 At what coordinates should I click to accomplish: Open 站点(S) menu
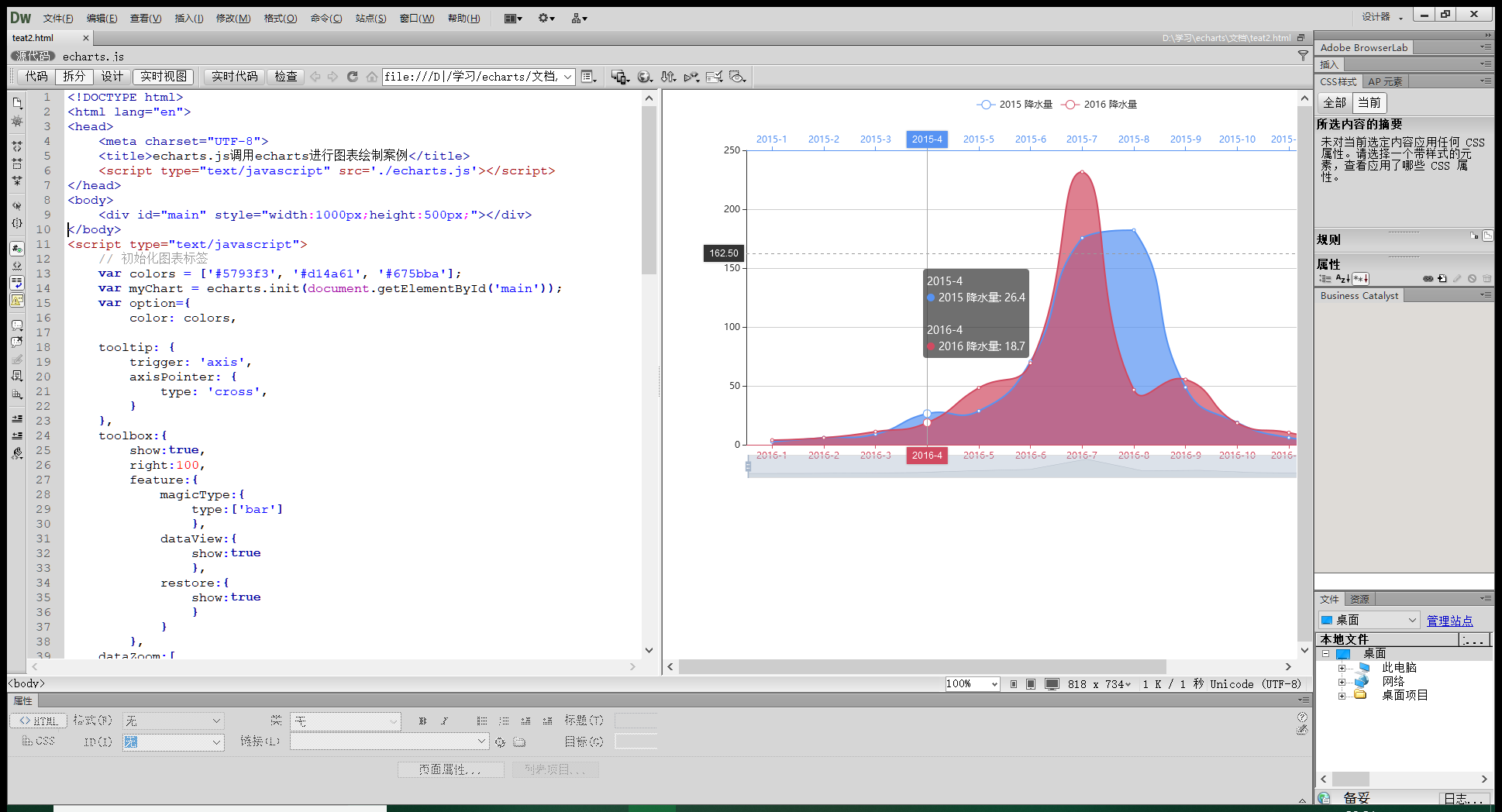[x=370, y=18]
